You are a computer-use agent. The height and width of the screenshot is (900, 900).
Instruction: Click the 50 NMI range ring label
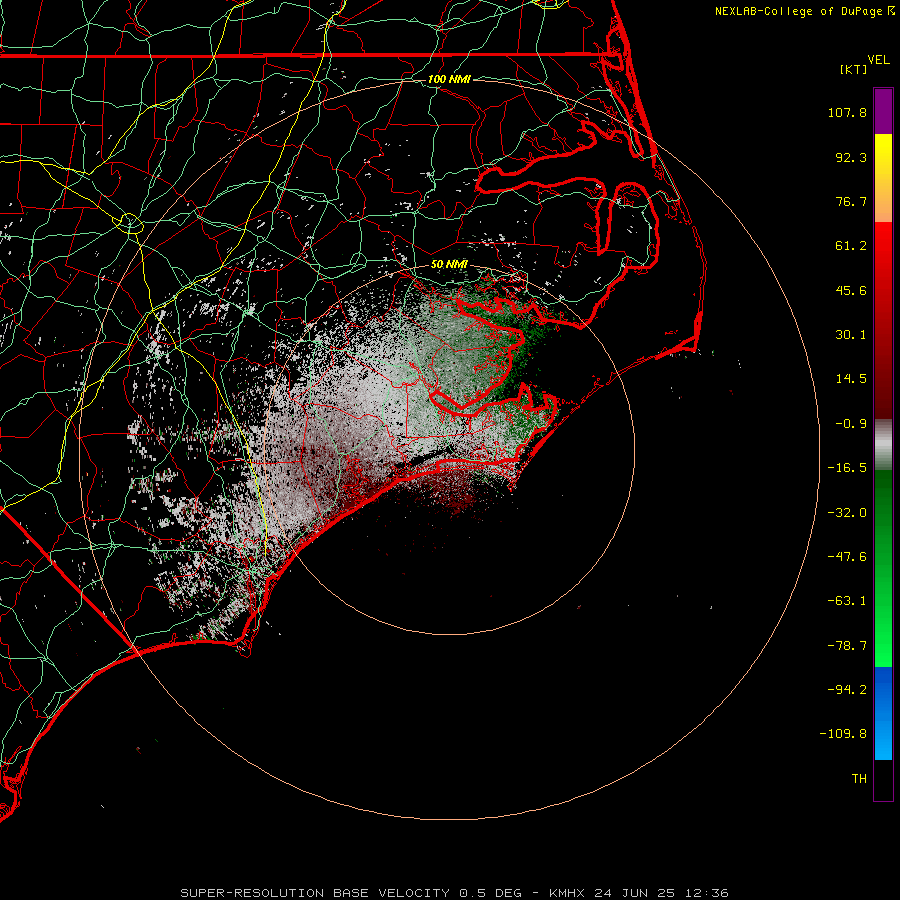(x=449, y=264)
